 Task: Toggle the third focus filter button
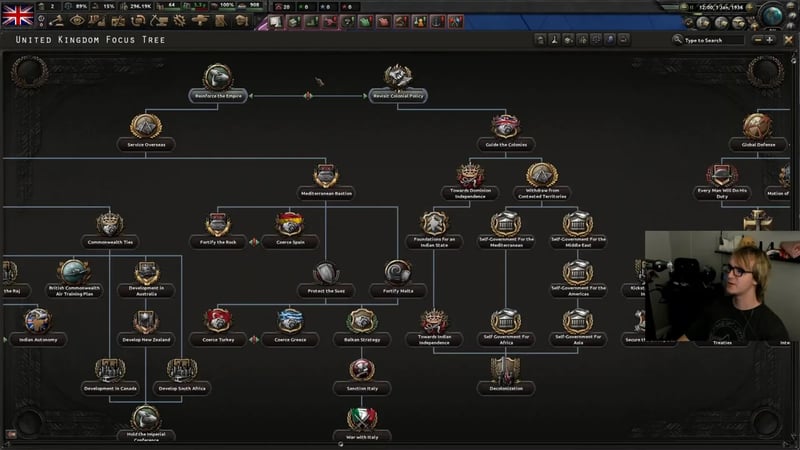tap(568, 40)
